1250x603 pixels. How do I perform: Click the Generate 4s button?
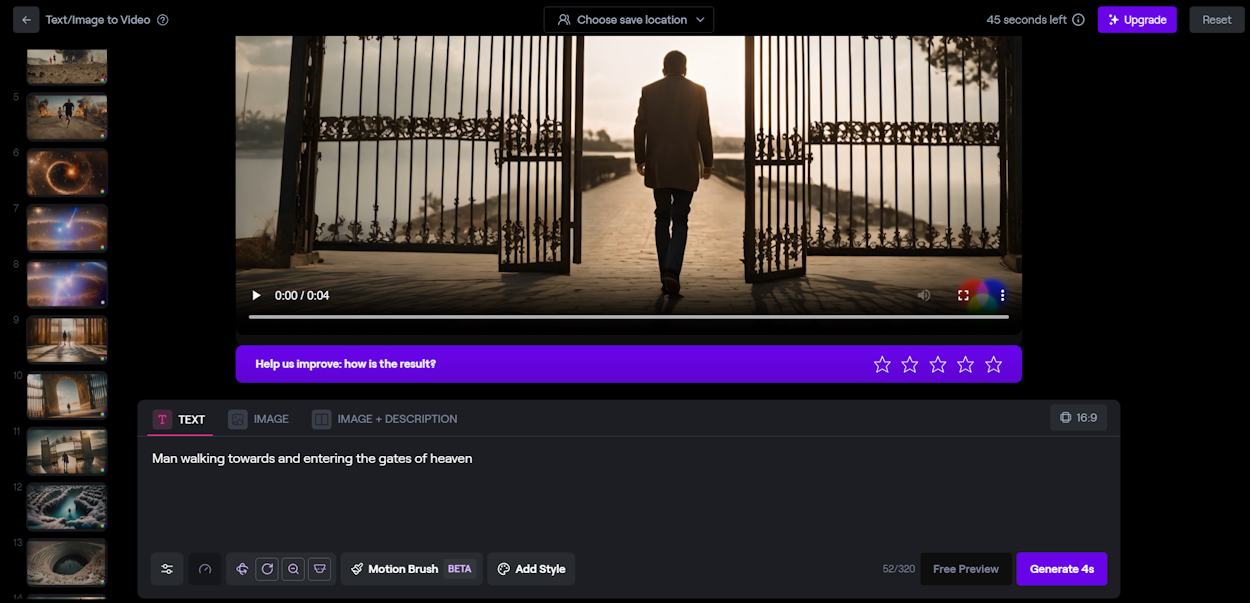1062,569
